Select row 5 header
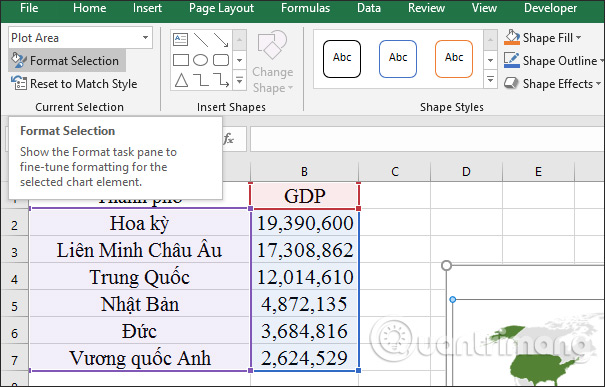 point(14,306)
